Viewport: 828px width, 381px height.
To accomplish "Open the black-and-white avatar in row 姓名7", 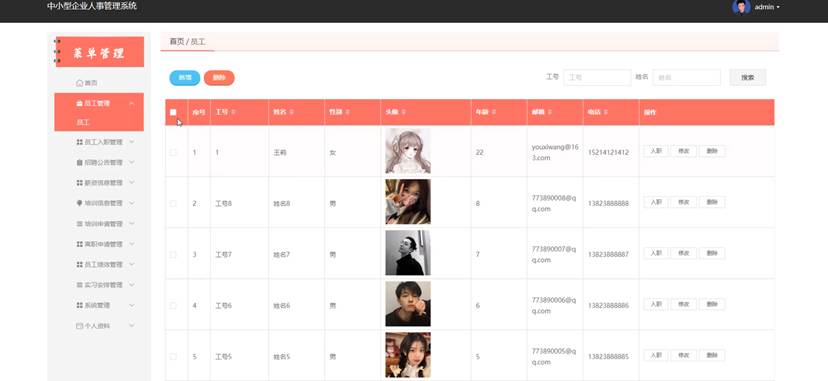I will (408, 253).
